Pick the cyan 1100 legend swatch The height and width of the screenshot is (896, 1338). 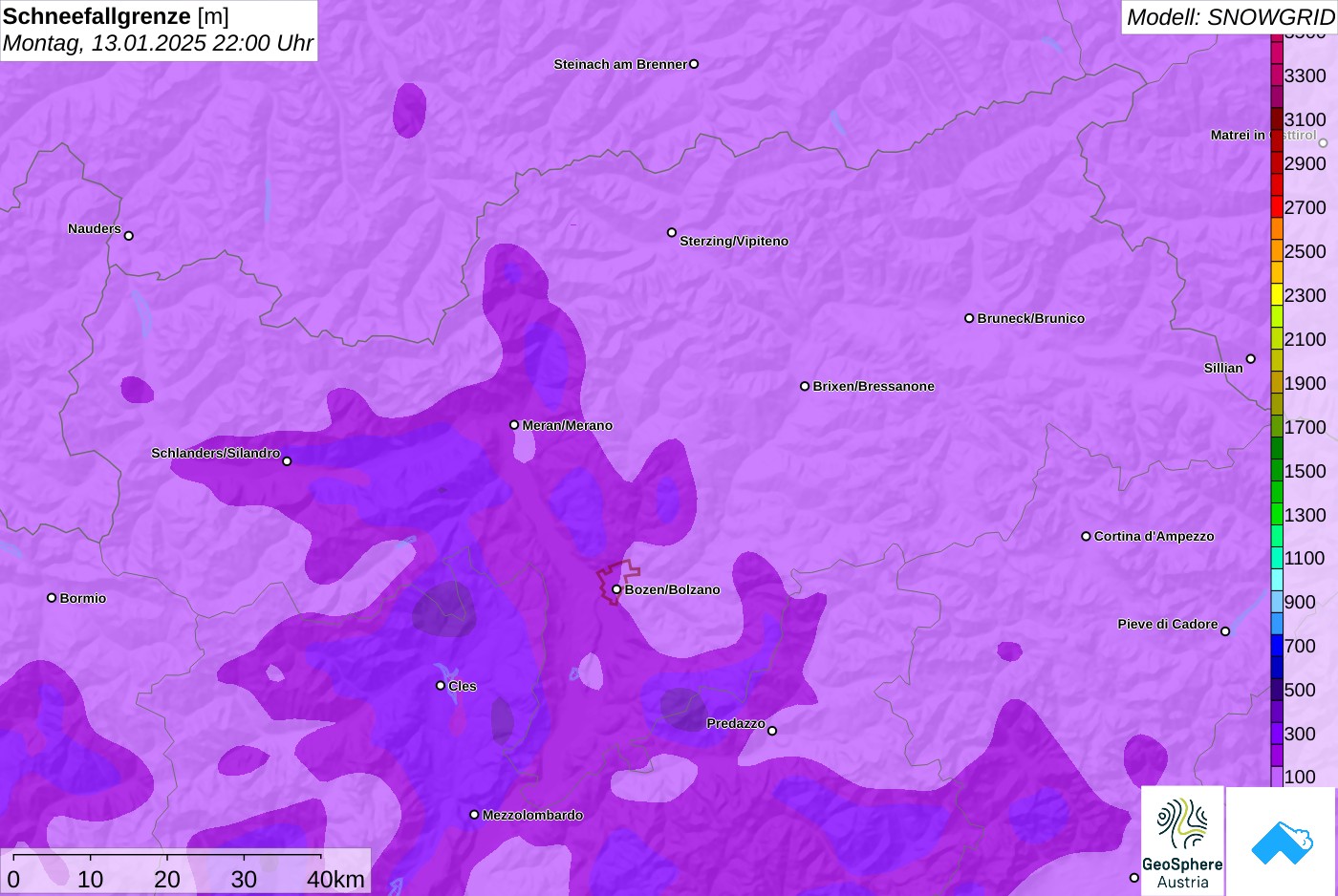point(1277,559)
